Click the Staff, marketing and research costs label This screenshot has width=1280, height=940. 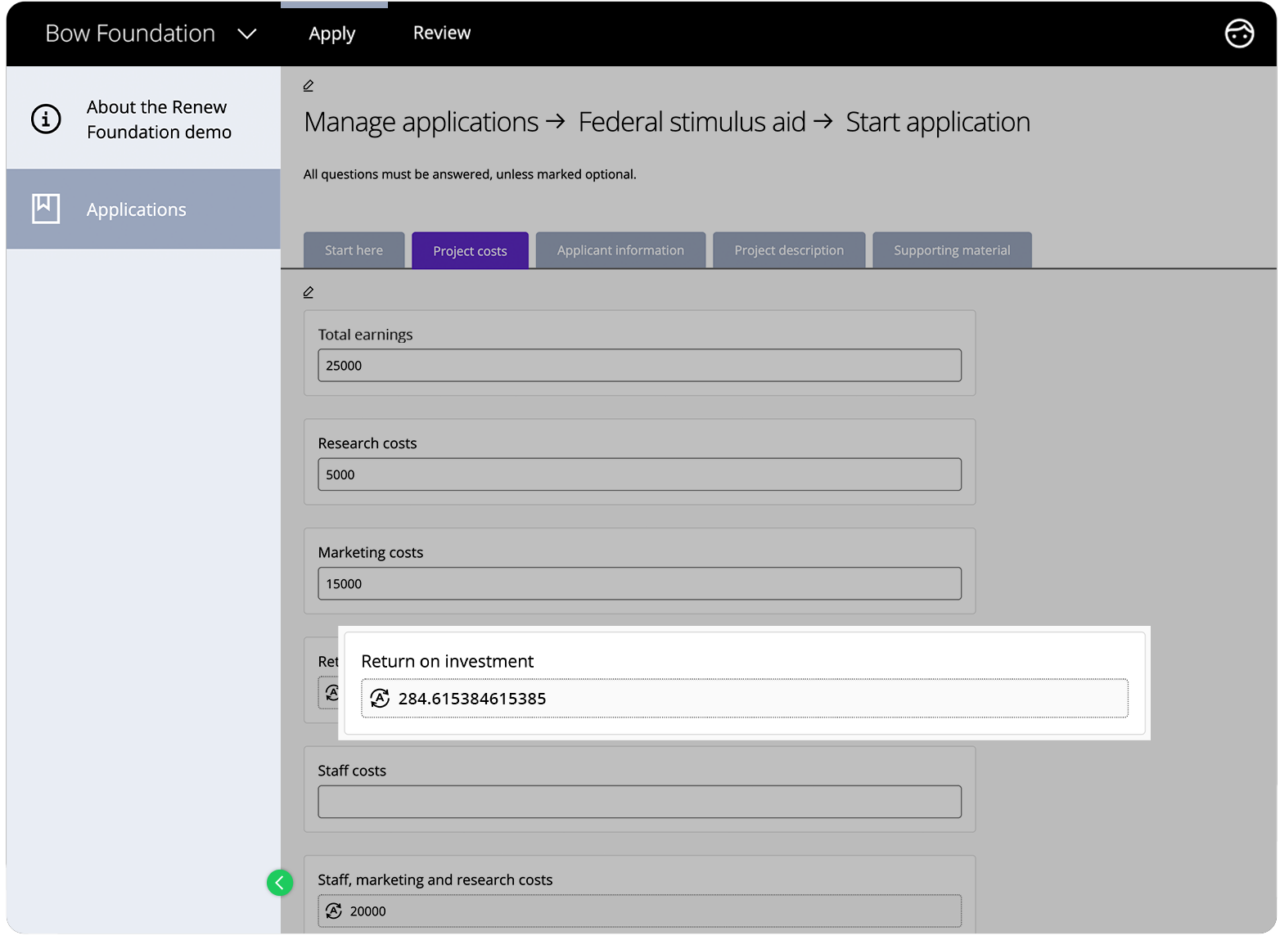coord(435,880)
